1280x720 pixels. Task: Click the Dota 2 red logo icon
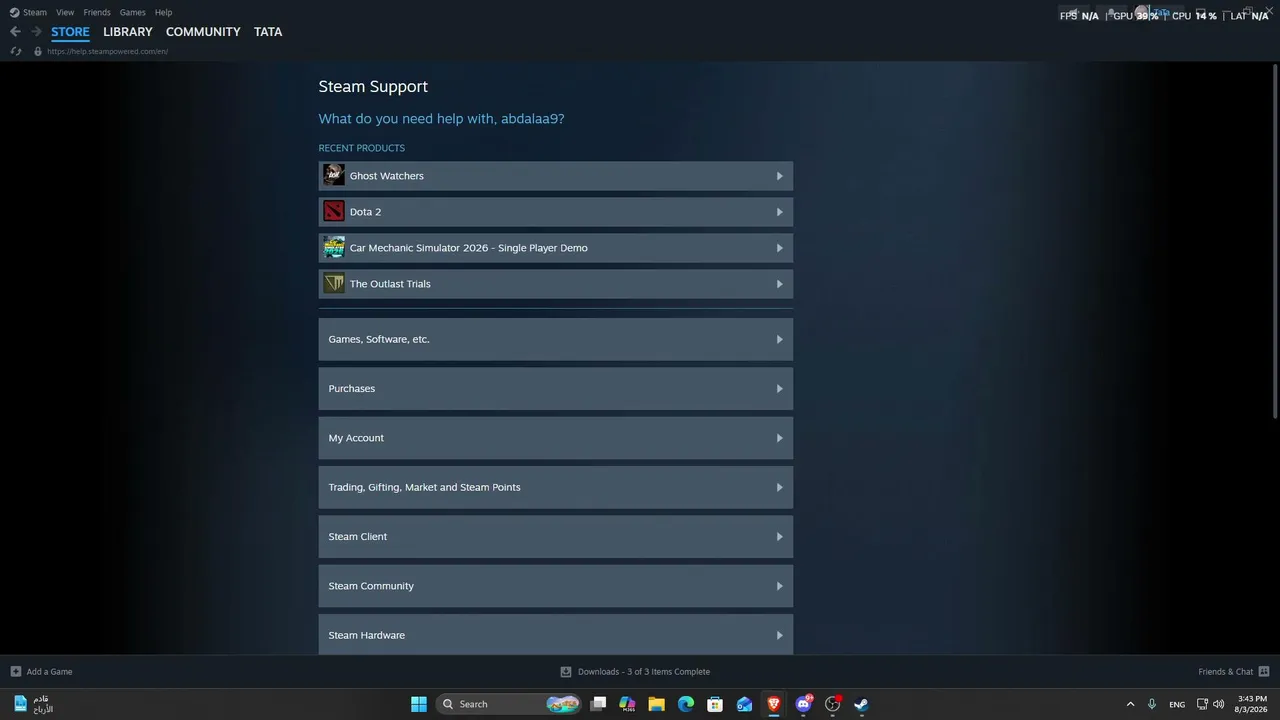[x=334, y=212]
